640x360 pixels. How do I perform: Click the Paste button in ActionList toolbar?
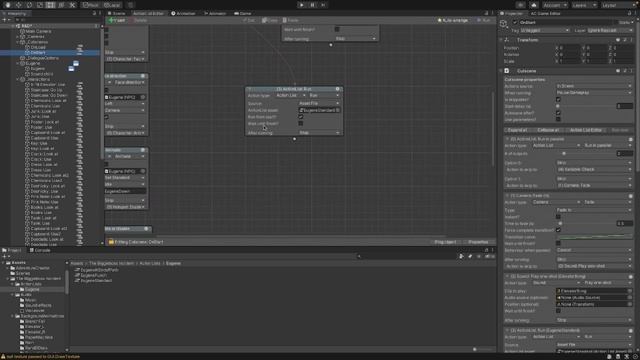tap(291, 20)
